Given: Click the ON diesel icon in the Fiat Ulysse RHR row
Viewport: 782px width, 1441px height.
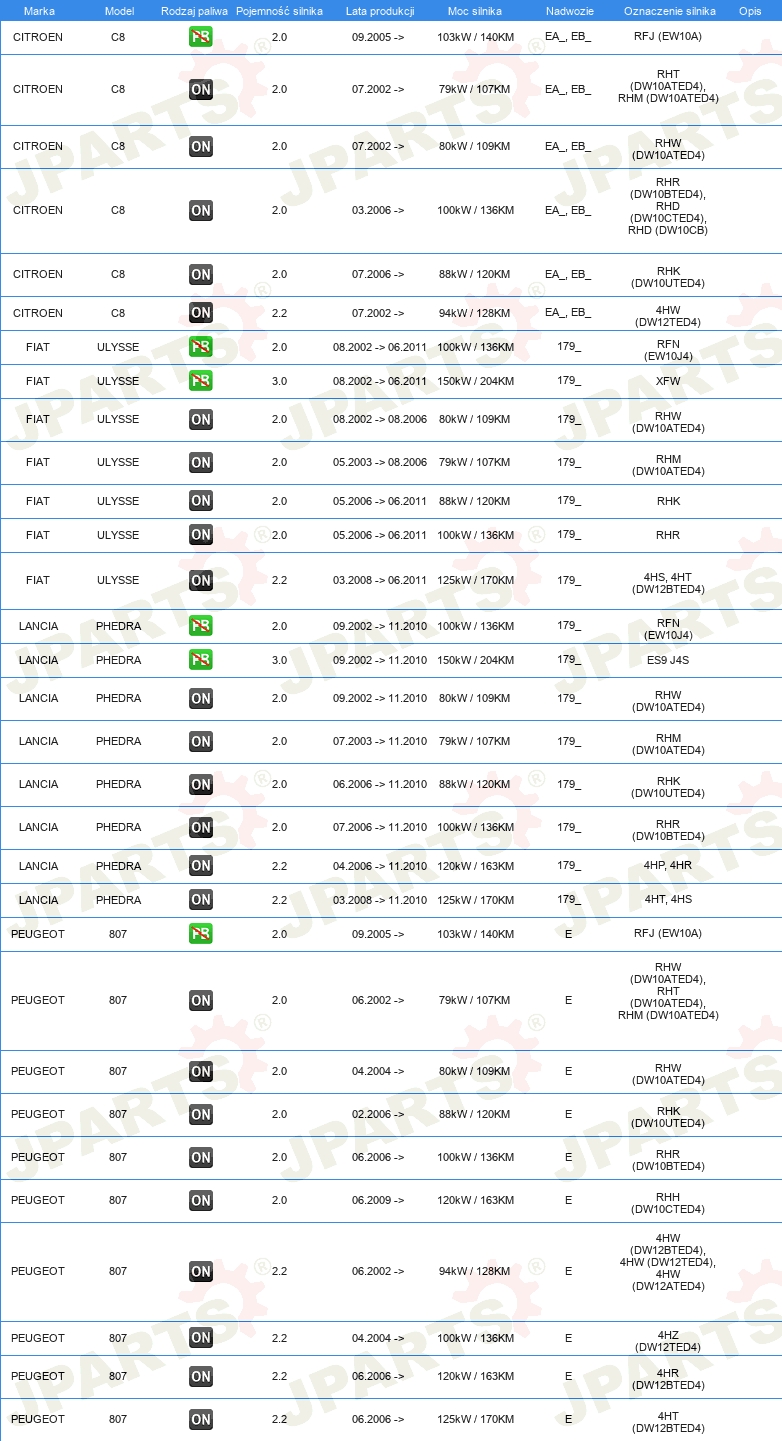Looking at the screenshot, I should (x=201, y=535).
